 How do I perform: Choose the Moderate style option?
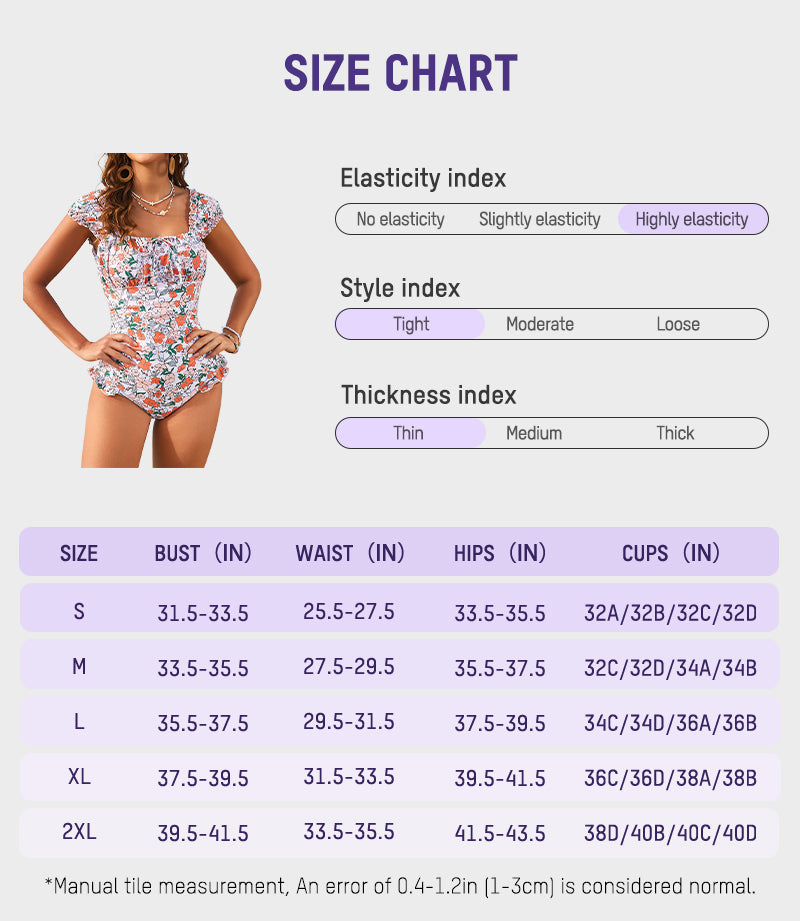540,324
